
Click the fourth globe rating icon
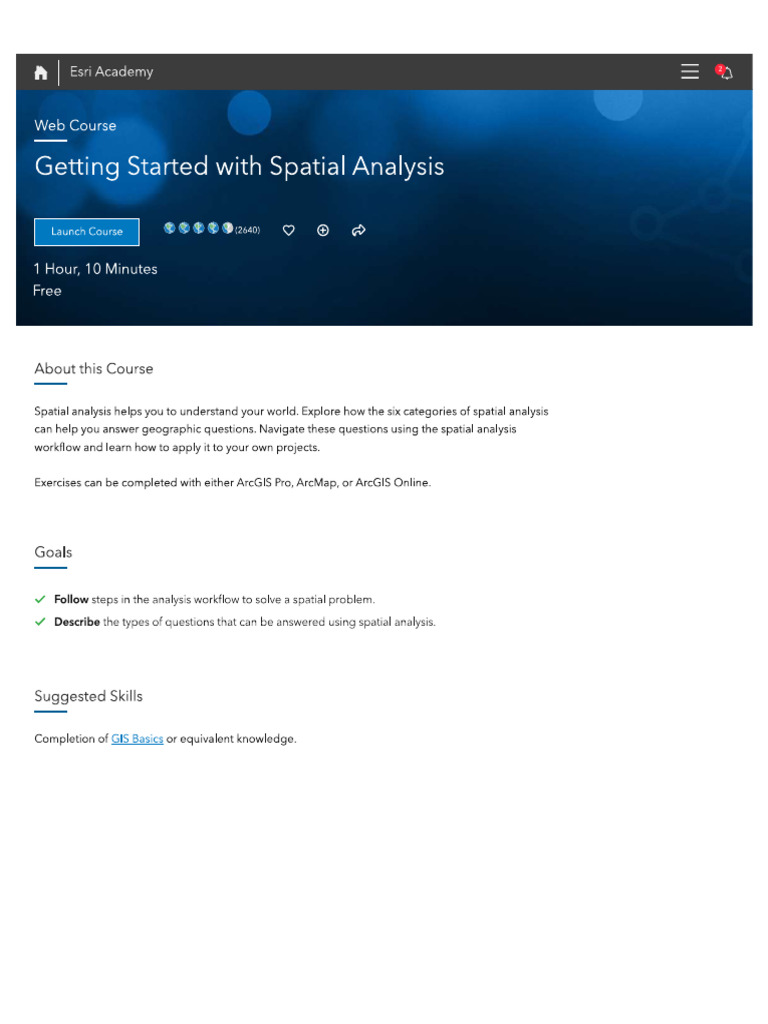[213, 229]
